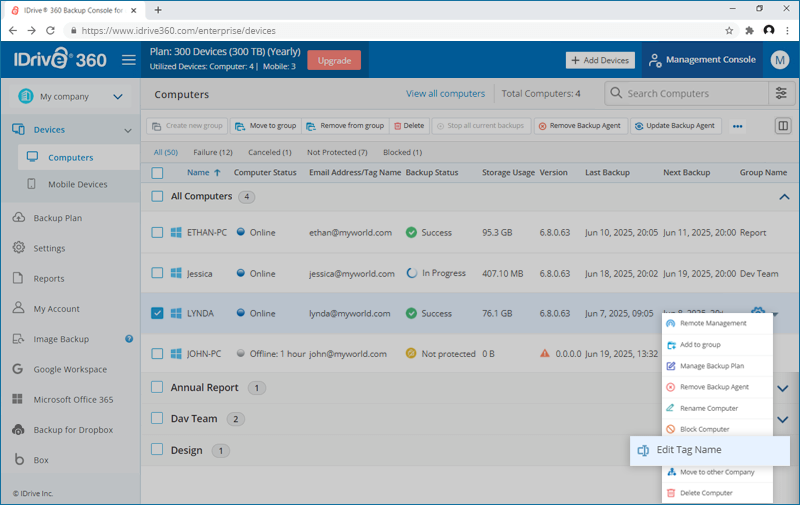
Task: Open browser extensions puzzle icon
Action: tap(749, 31)
